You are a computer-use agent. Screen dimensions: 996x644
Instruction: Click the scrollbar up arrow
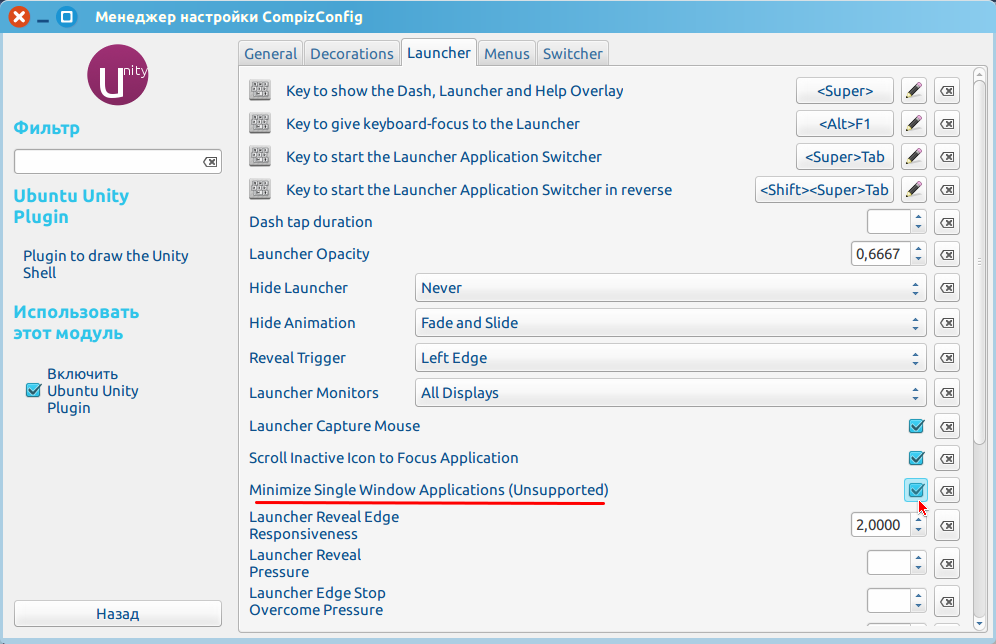point(979,72)
